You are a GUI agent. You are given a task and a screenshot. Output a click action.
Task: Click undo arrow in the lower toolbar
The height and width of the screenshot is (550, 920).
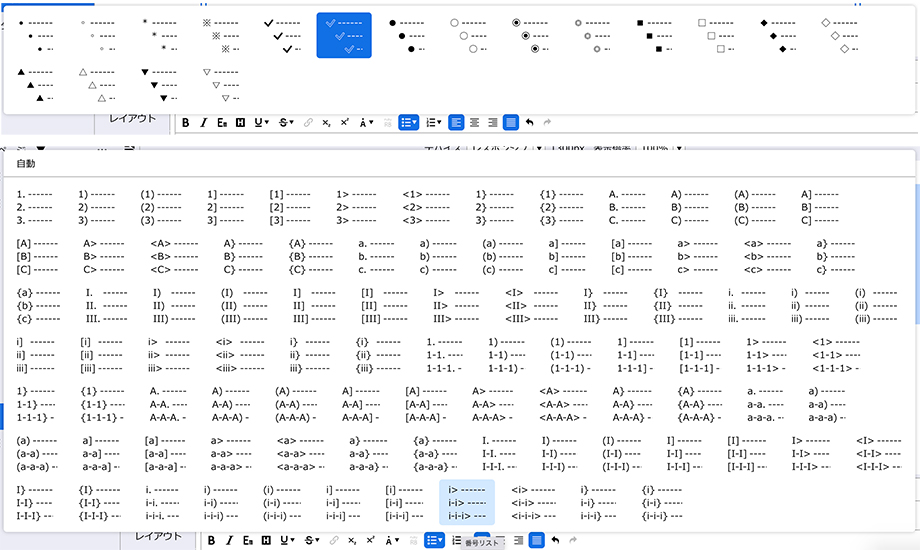[x=555, y=540]
